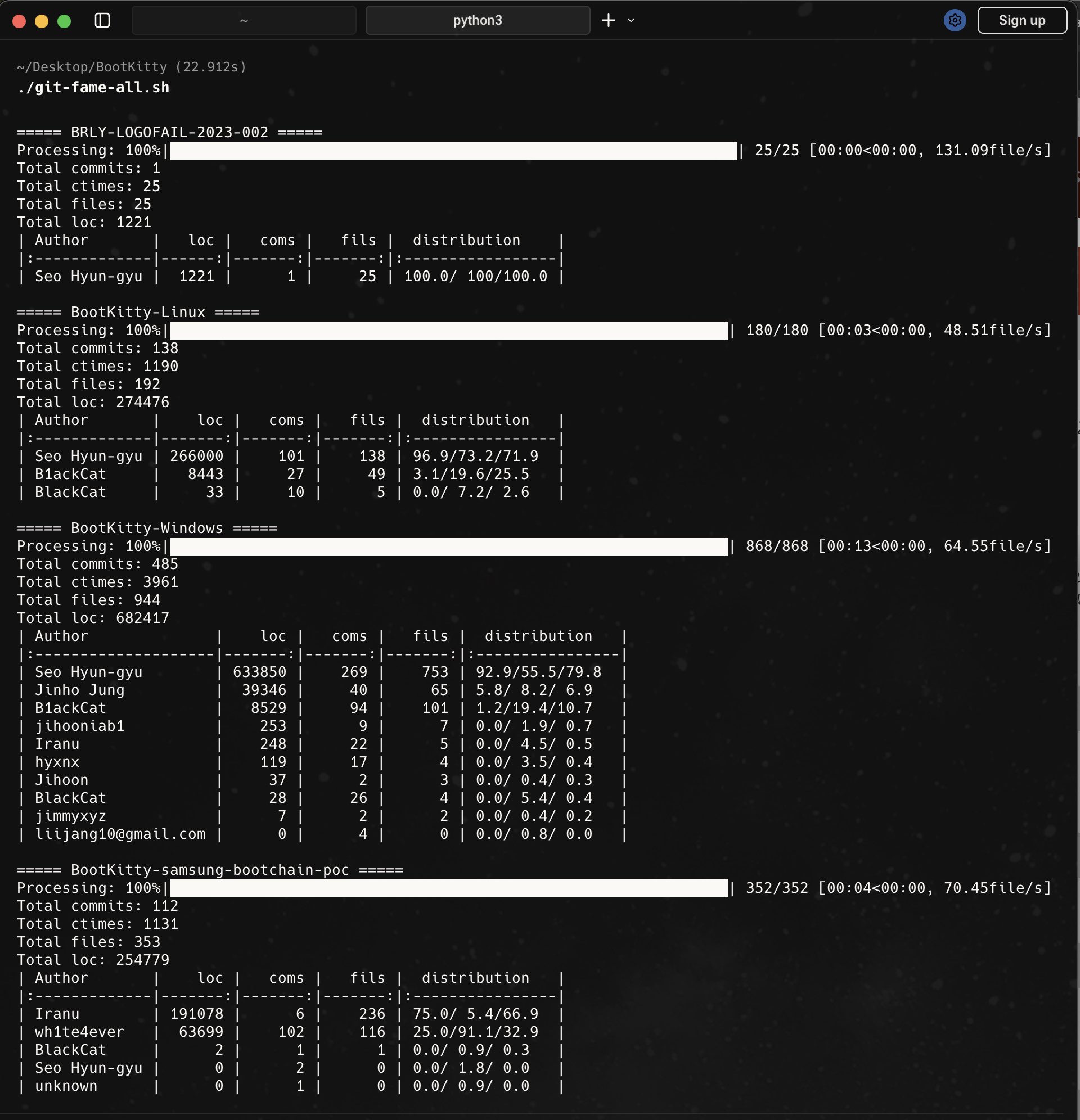
Task: Open the settings gear icon
Action: [954, 21]
